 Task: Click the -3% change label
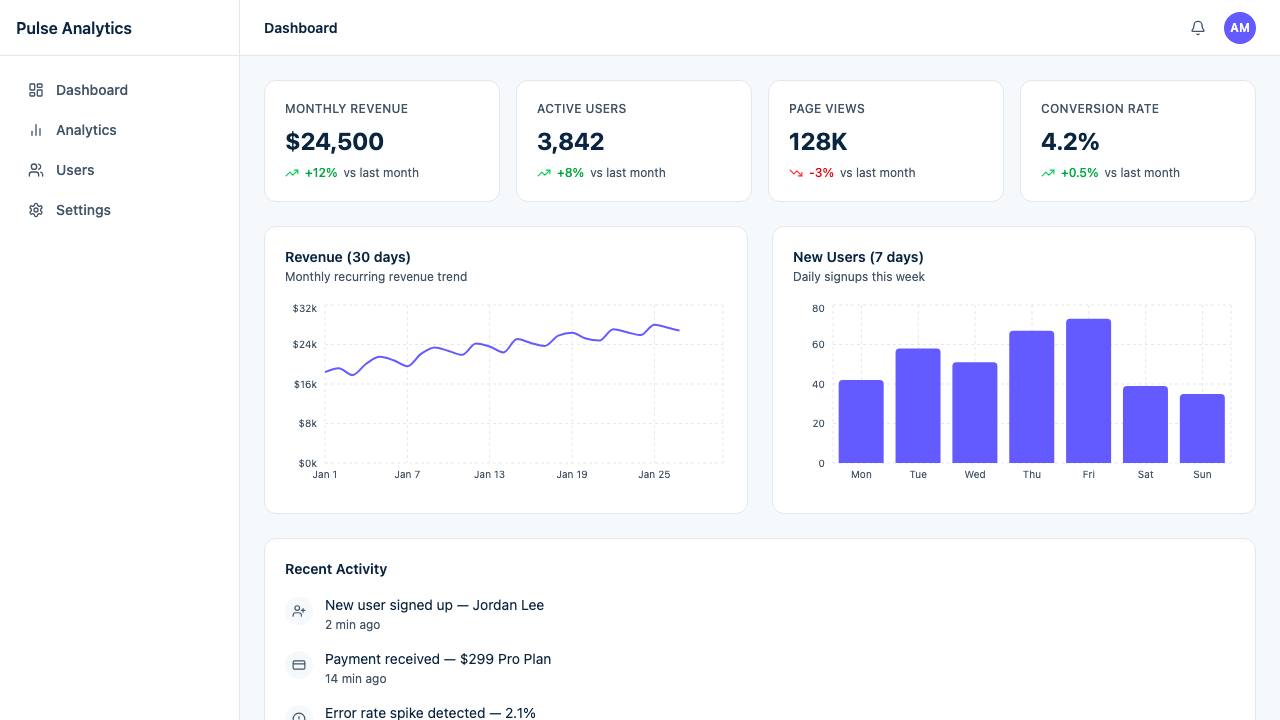pyautogui.click(x=821, y=173)
